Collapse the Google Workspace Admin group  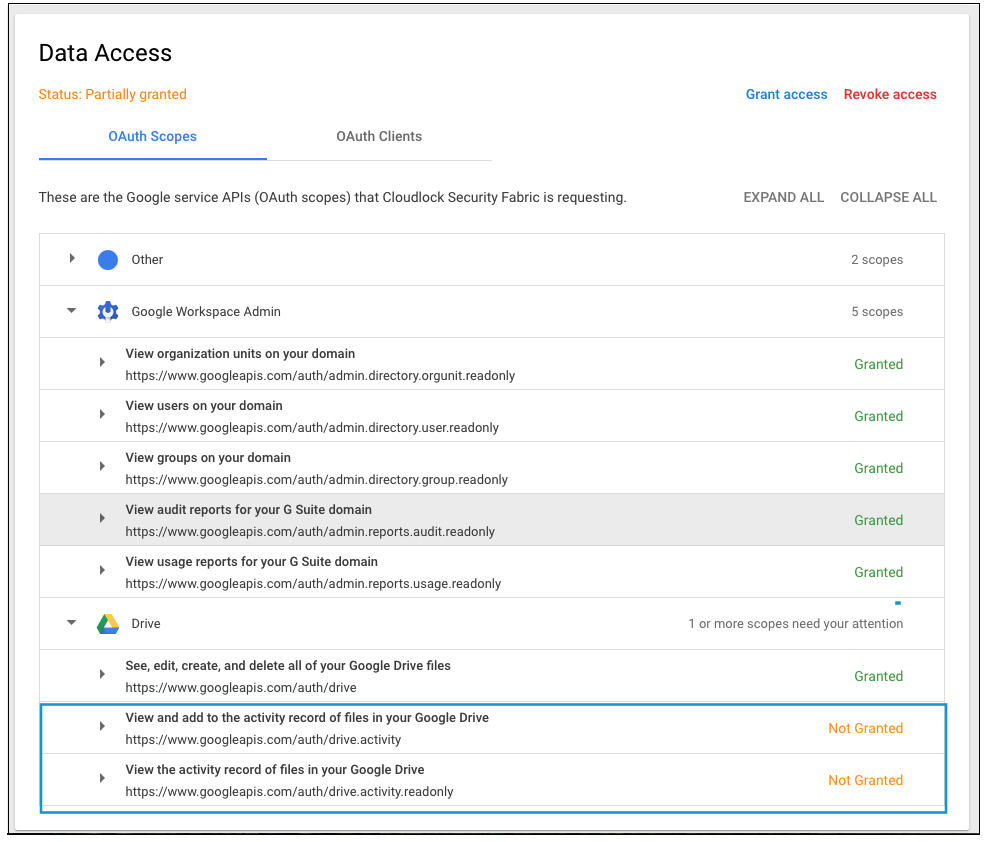coord(72,311)
